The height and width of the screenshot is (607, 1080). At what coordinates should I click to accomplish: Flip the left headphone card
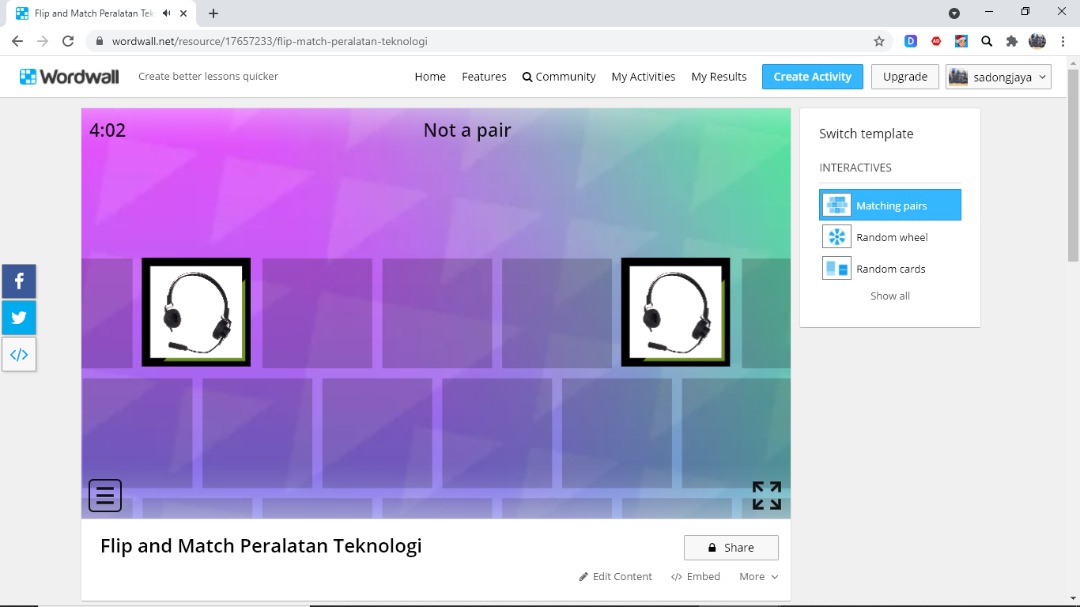click(x=196, y=312)
